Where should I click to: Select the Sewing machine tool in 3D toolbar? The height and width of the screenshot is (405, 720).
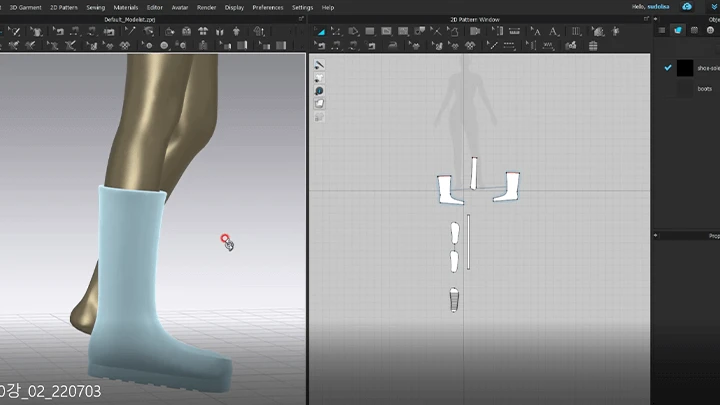(109, 31)
